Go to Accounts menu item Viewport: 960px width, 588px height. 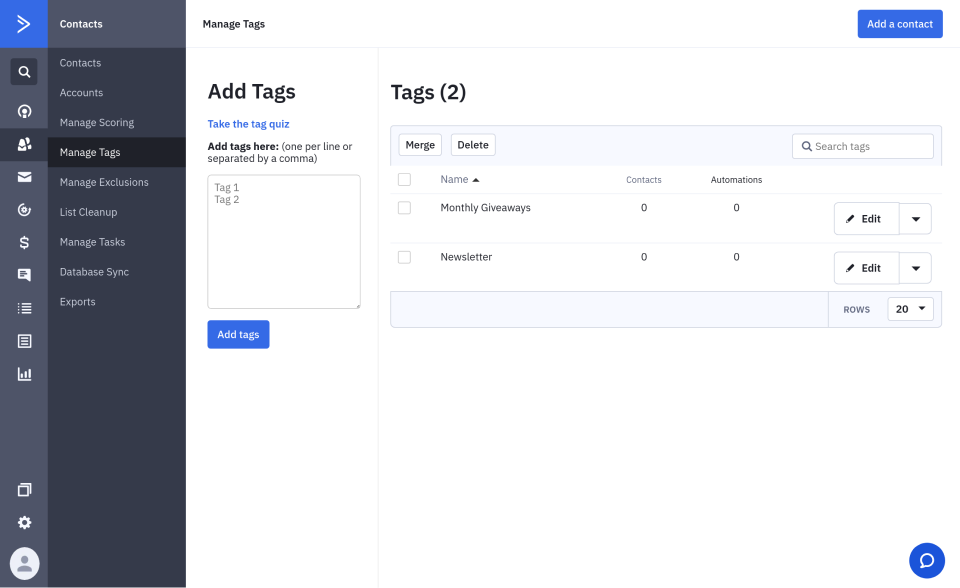81,92
